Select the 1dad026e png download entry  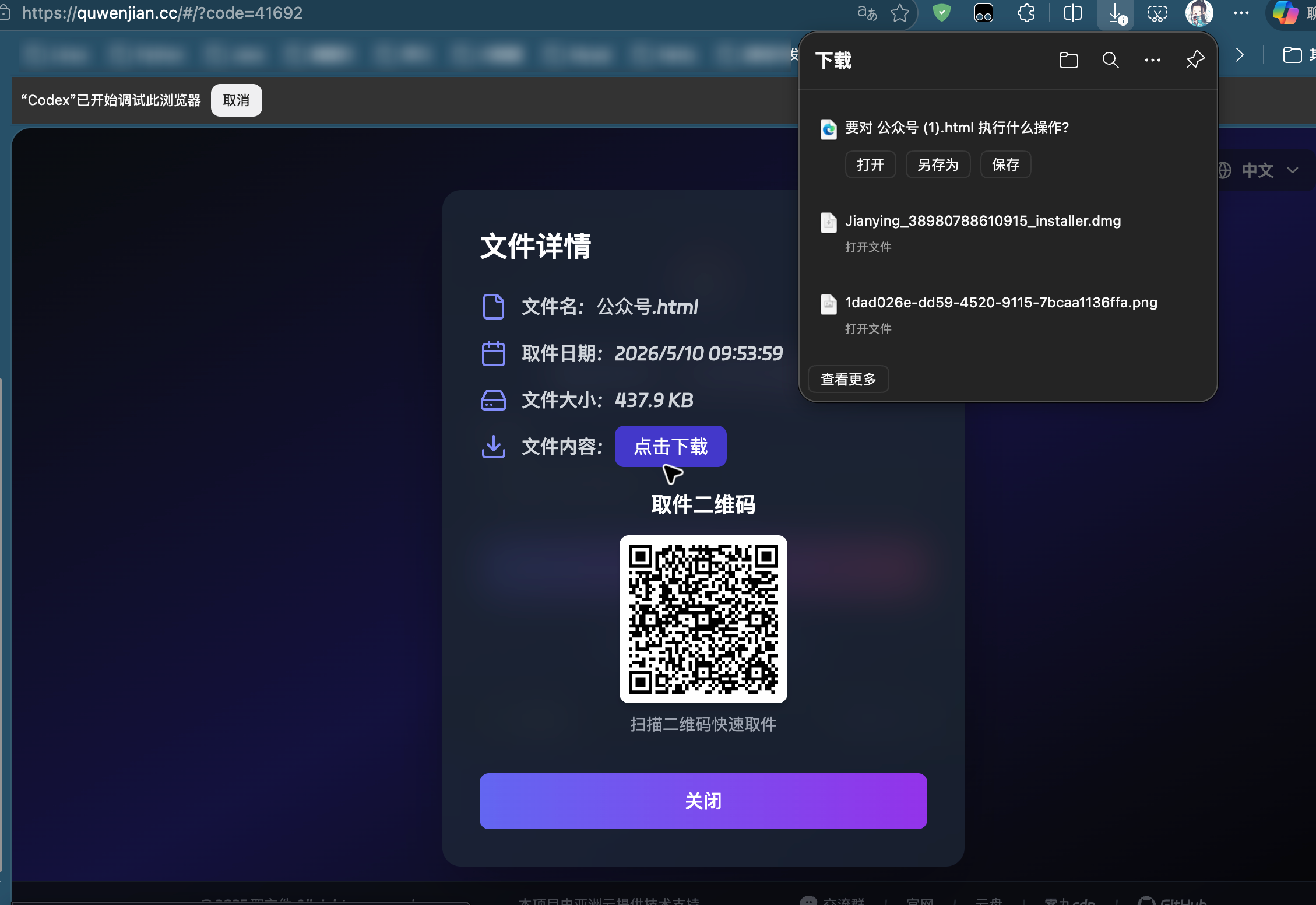(1008, 315)
